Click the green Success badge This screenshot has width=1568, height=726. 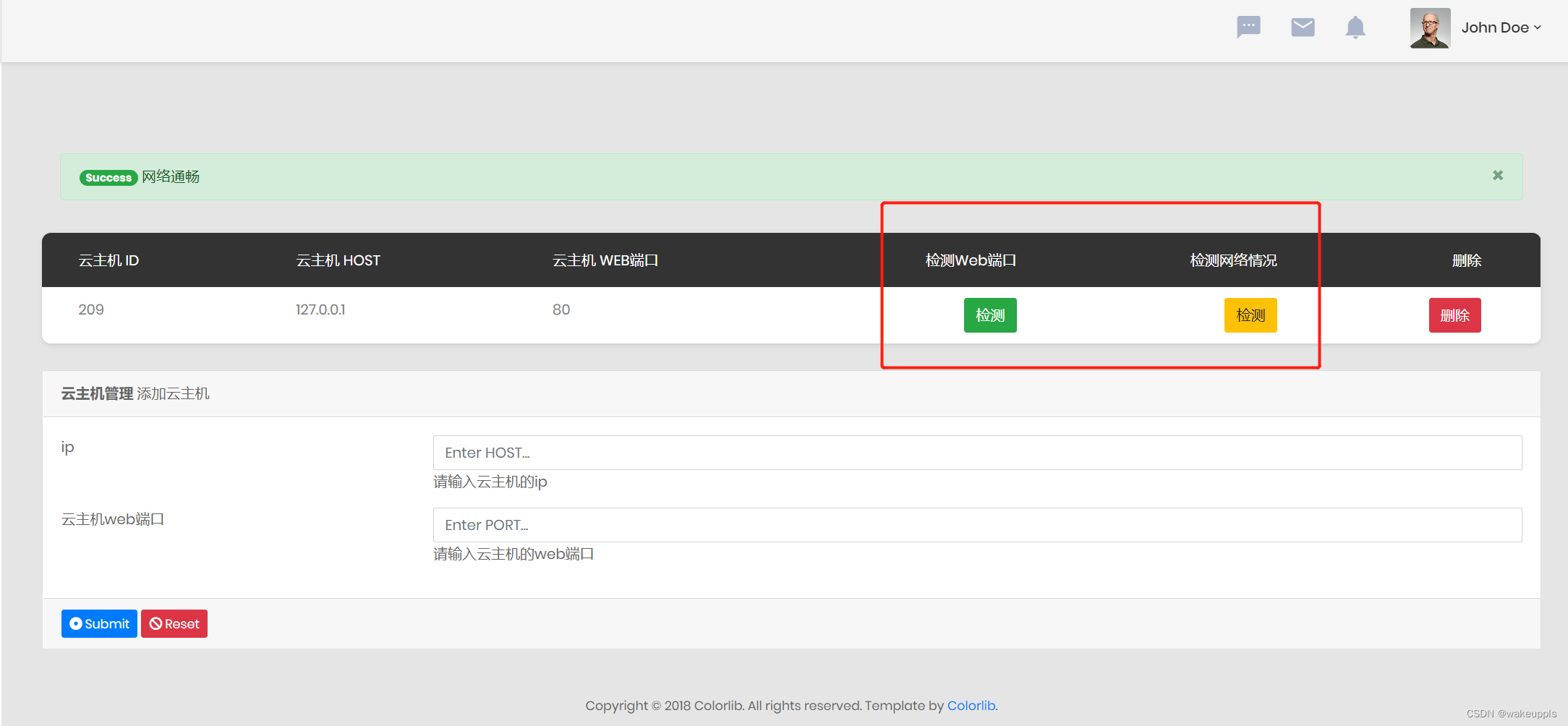108,177
